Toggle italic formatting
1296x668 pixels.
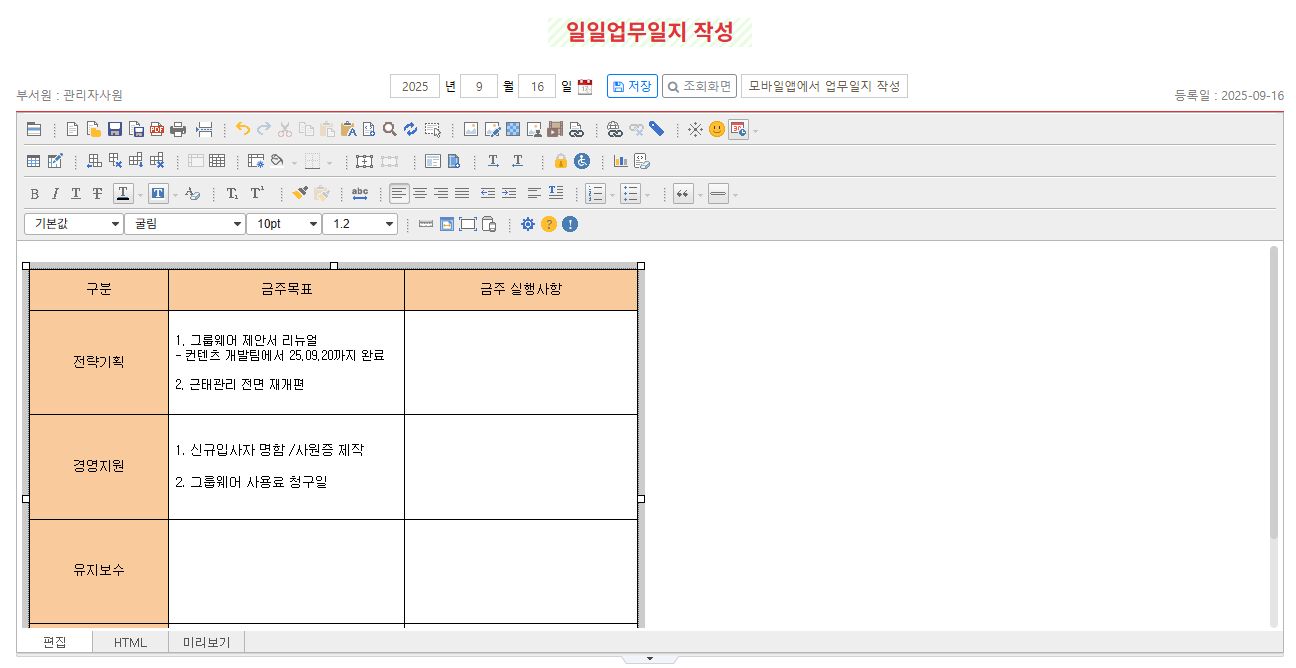(55, 194)
